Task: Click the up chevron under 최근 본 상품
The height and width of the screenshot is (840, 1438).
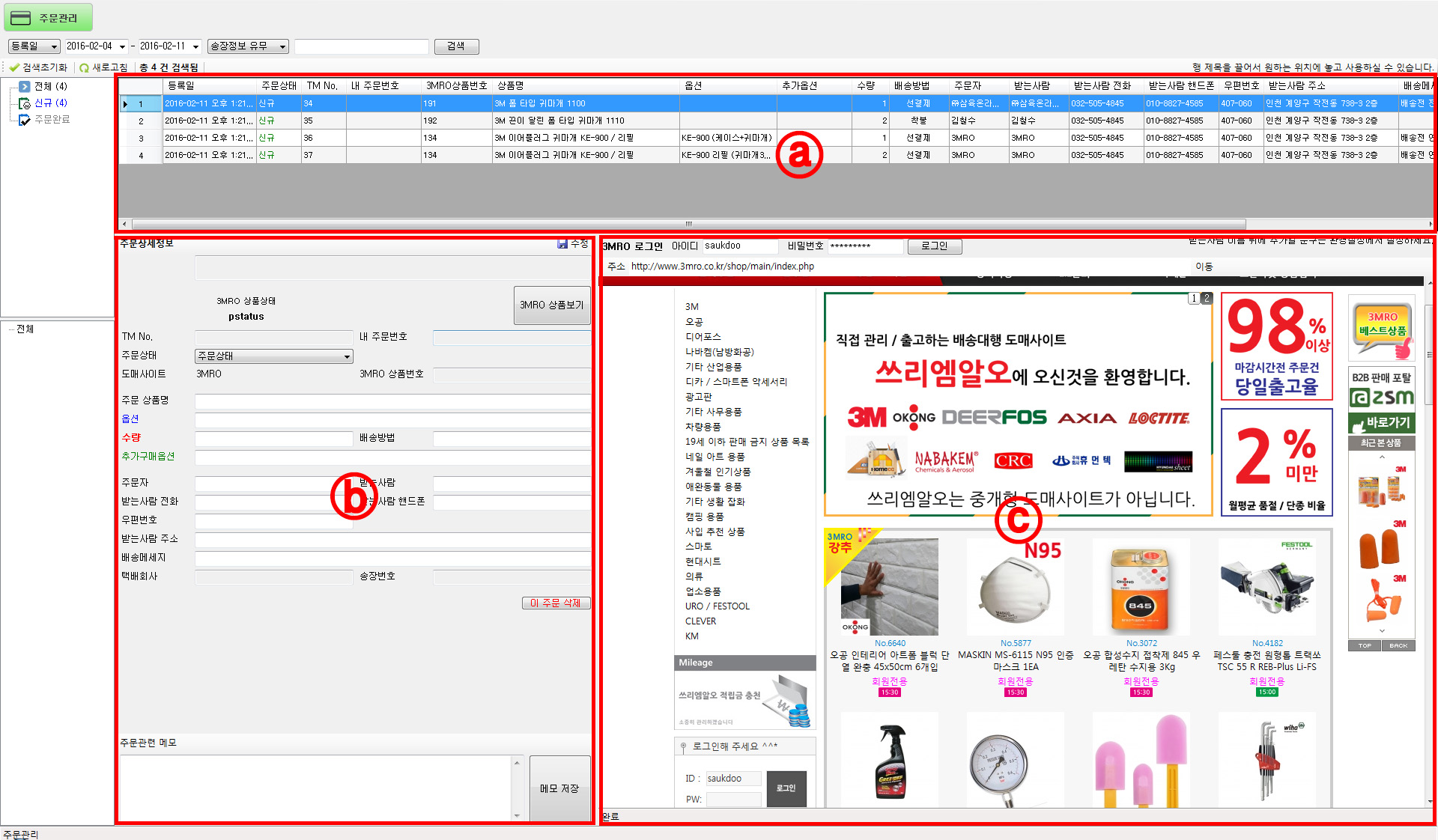Action: click(1382, 456)
